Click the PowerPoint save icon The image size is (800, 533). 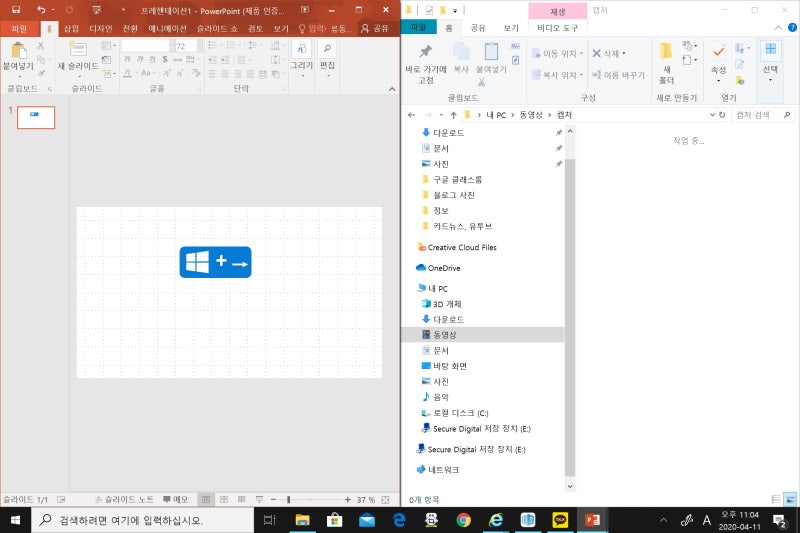pos(16,10)
